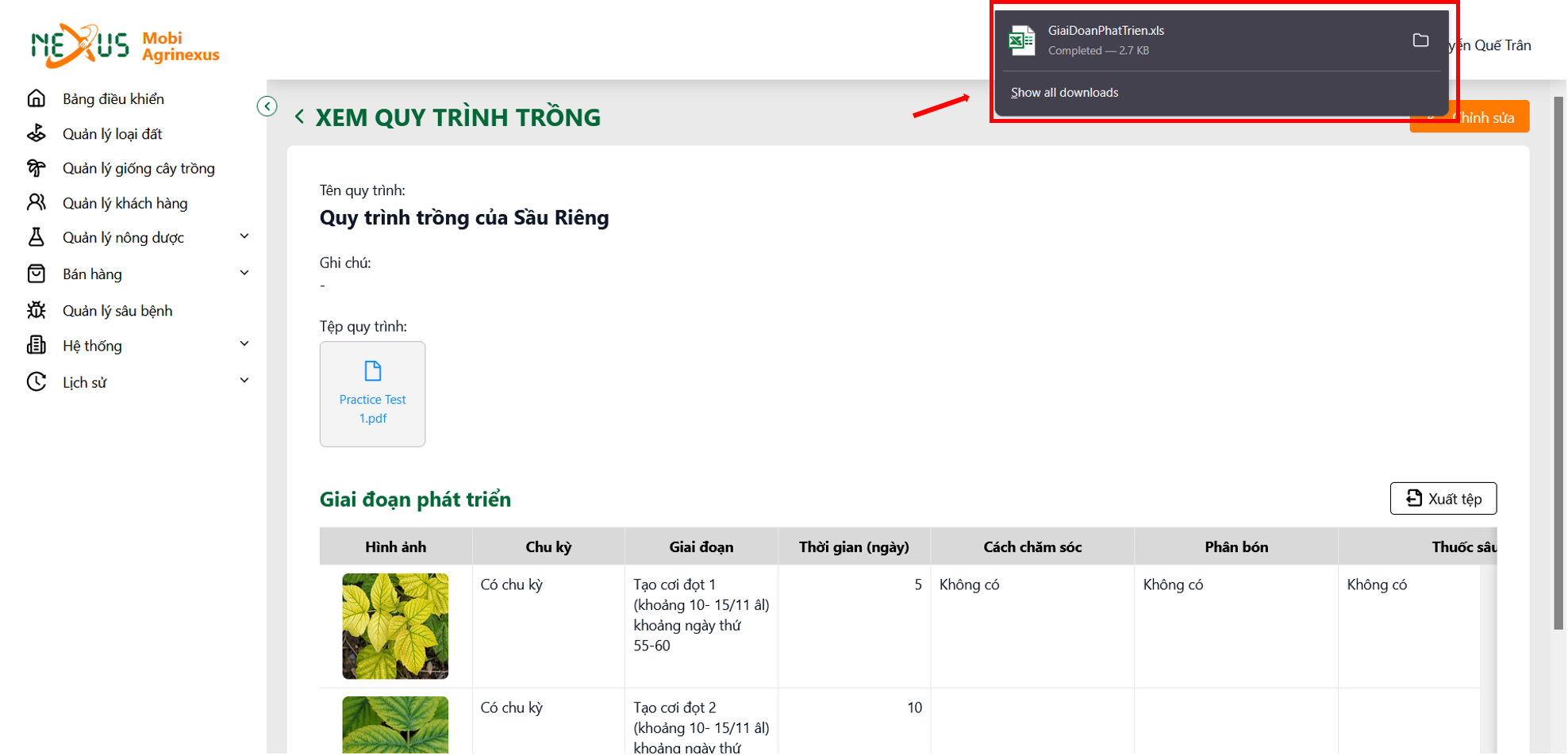Click Quy trình trồng của Sầu Riêng title

pyautogui.click(x=464, y=218)
